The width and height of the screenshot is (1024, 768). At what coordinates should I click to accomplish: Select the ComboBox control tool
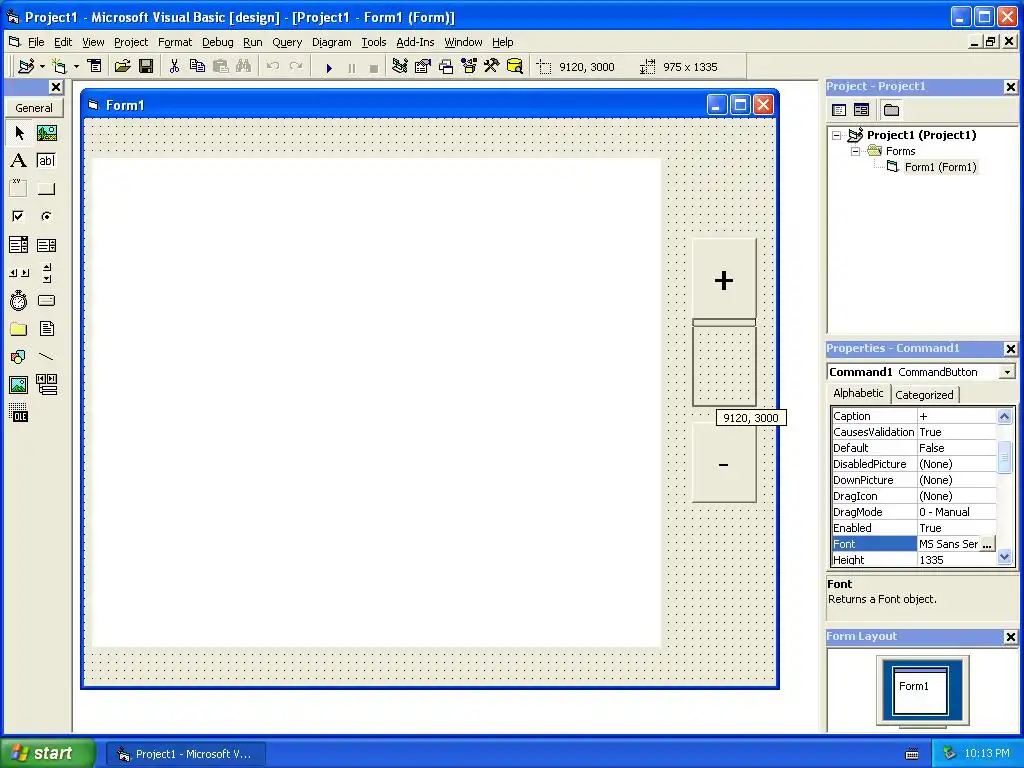[19, 245]
